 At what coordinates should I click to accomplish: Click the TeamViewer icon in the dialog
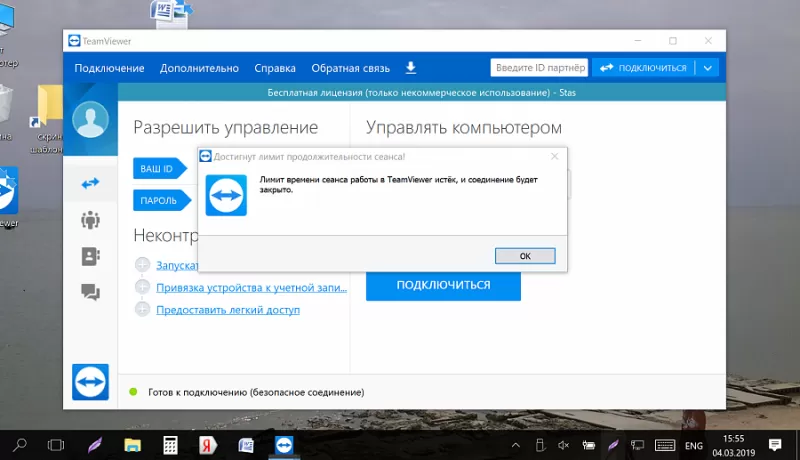[x=226, y=195]
